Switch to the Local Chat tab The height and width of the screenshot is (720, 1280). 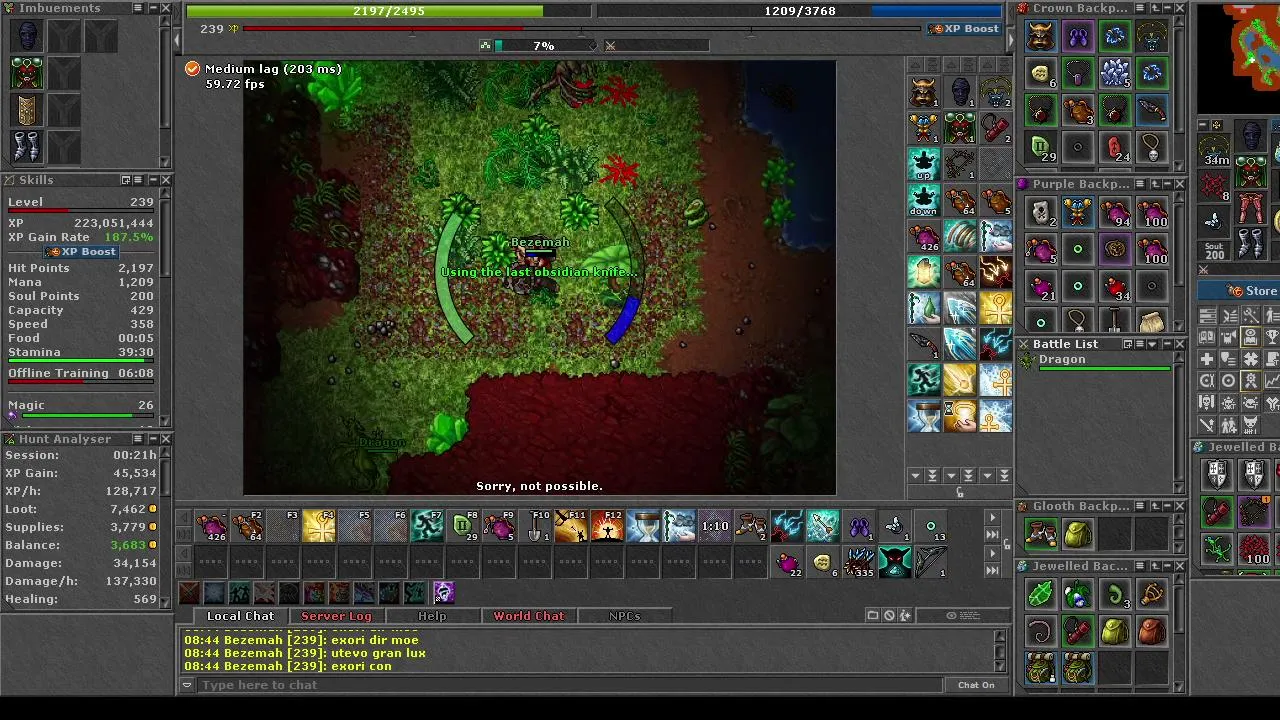pyautogui.click(x=240, y=616)
